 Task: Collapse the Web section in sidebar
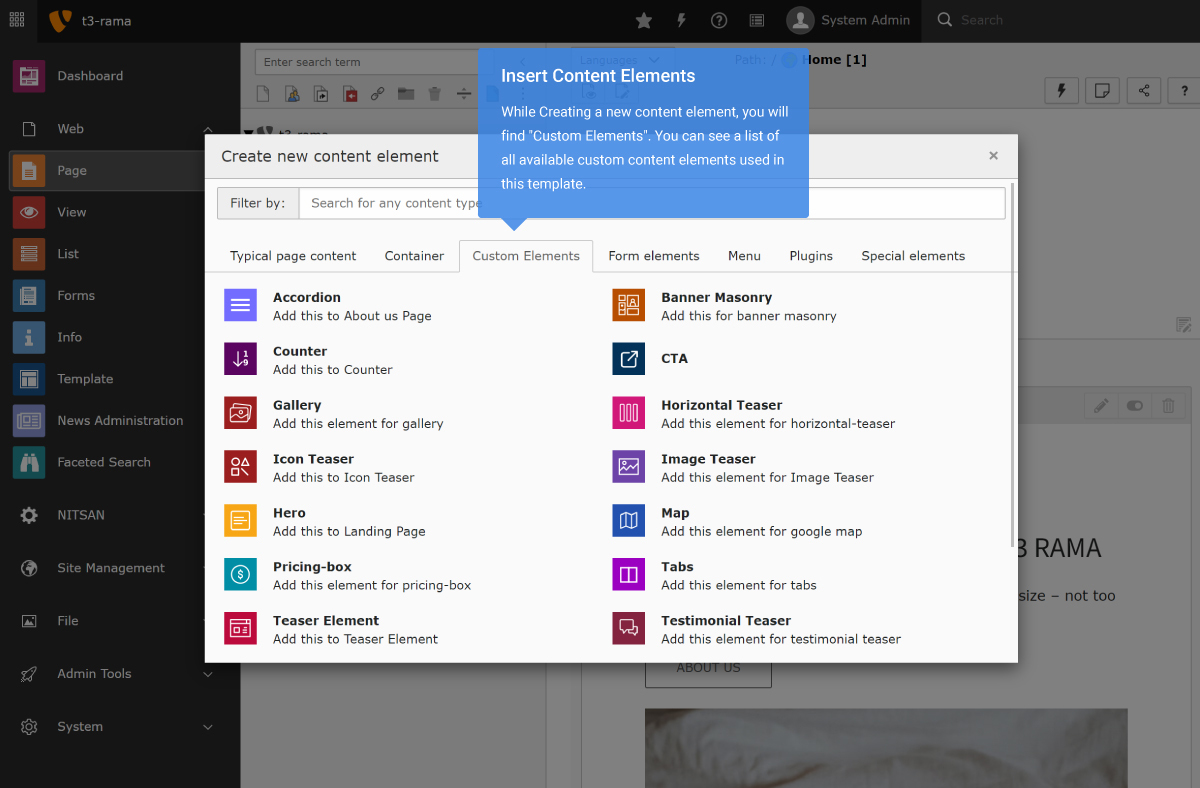click(208, 128)
